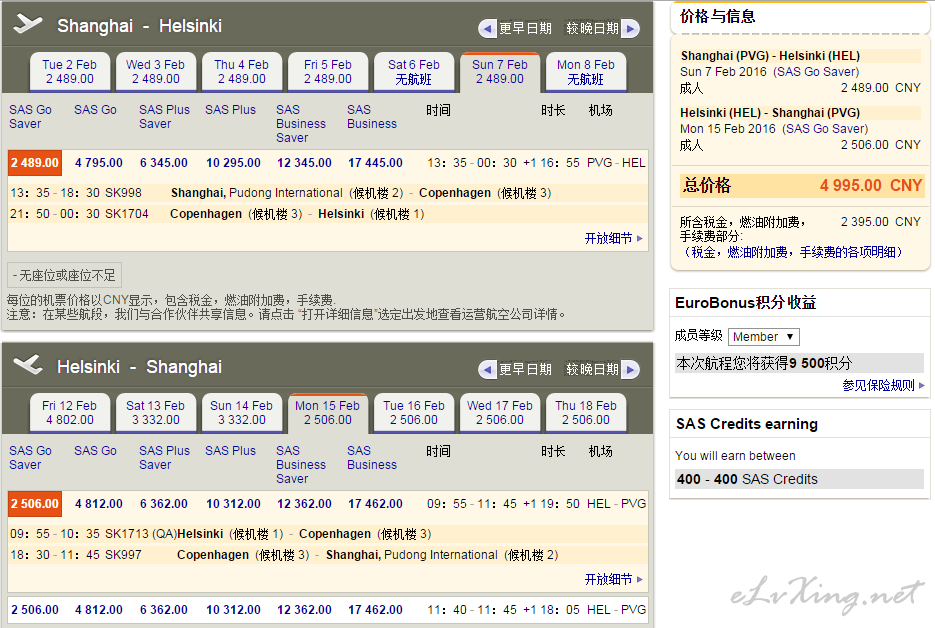Choose the Tue 16 Feb return date tab
The image size is (935, 628).
coord(414,413)
